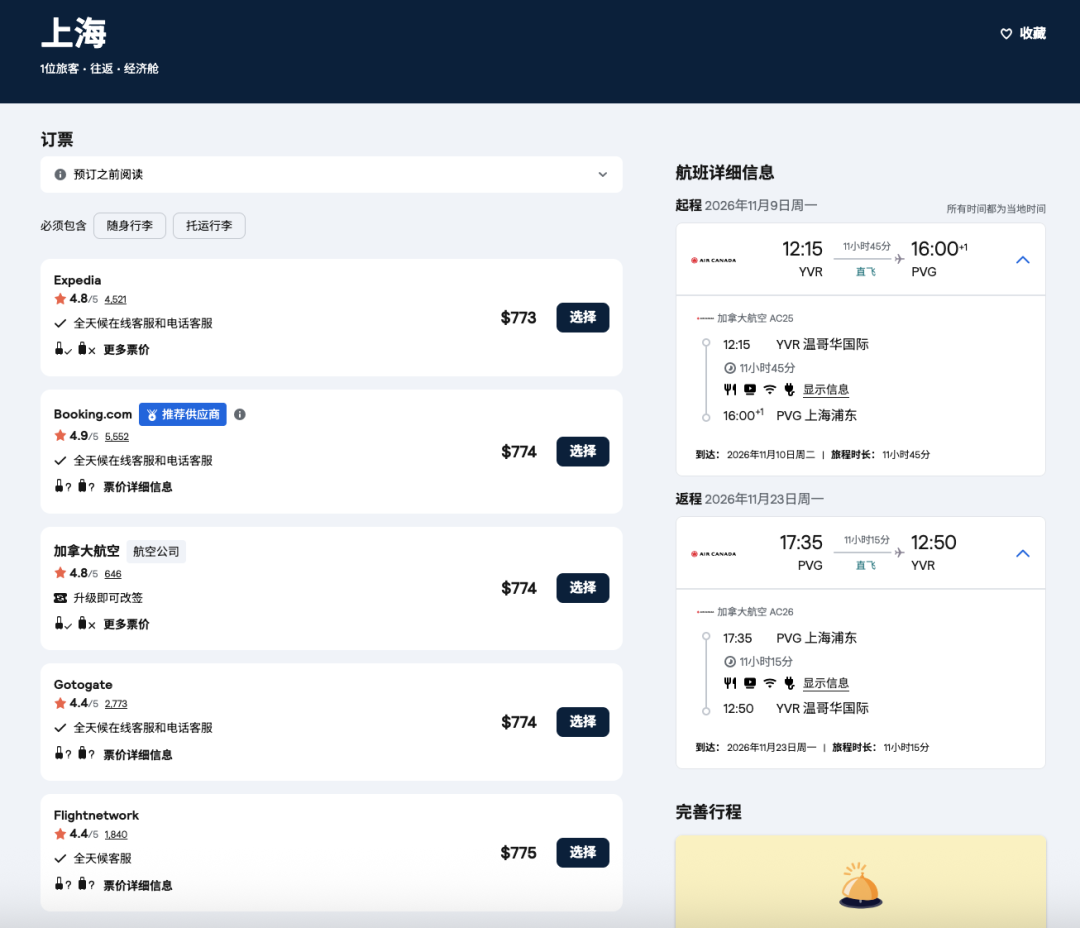Click the Air Canada logo on return flight

click(713, 554)
